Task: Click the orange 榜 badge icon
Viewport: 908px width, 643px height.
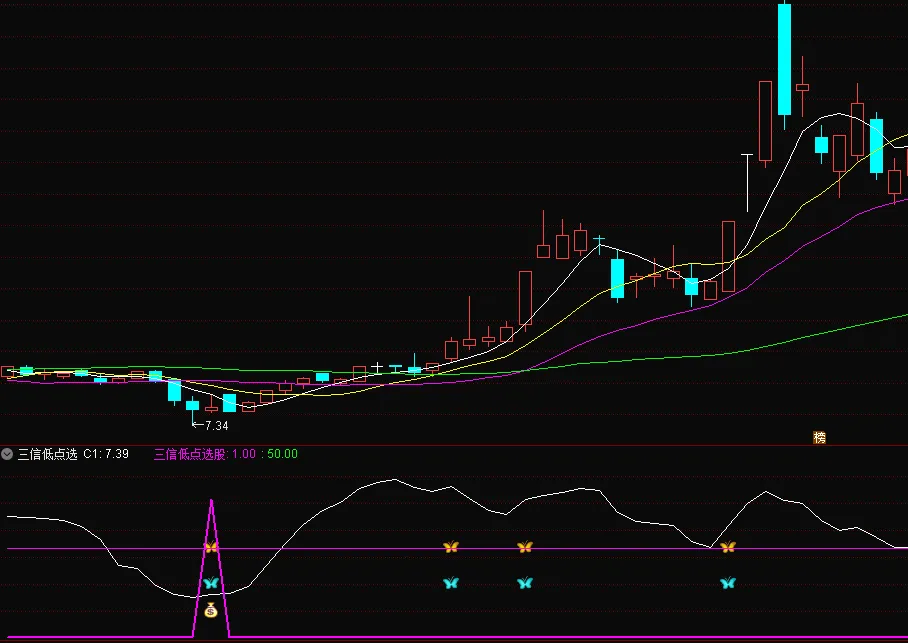Action: [819, 438]
